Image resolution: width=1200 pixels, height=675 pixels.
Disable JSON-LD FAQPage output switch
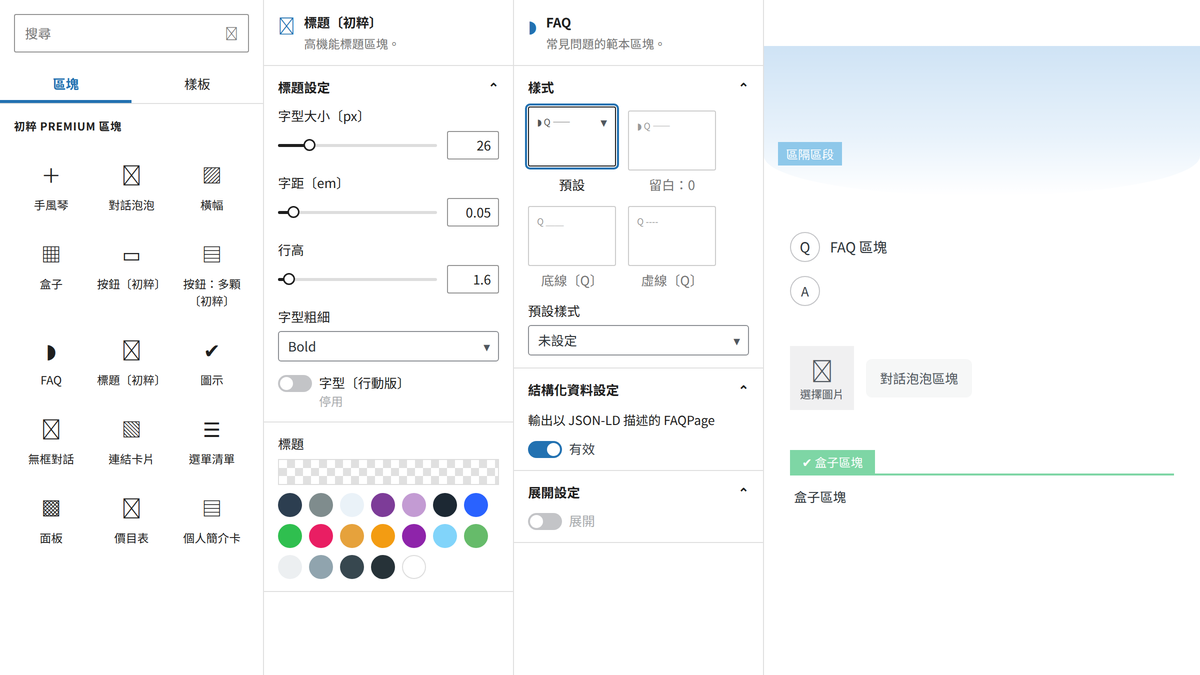pos(545,449)
